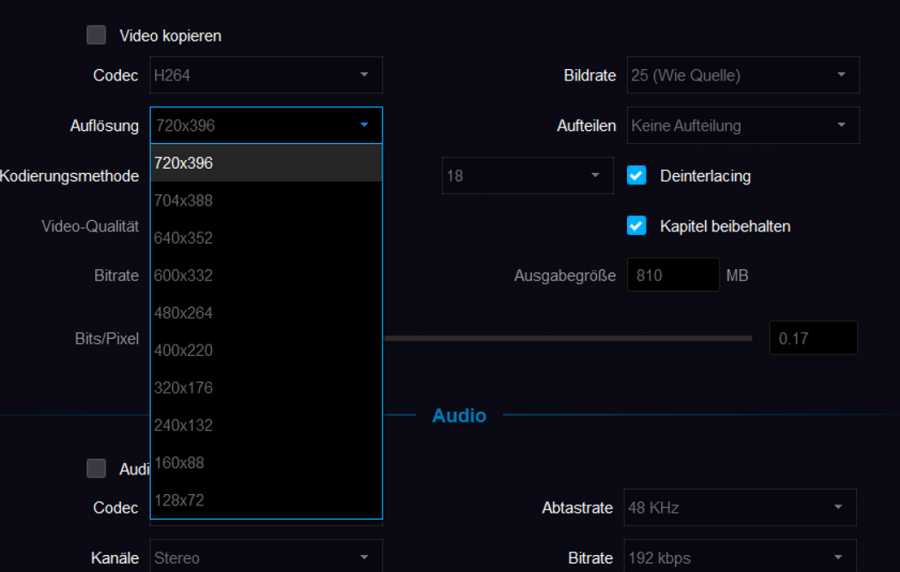
Task: Open the Abtastrate 48 KHz dropdown
Action: [x=740, y=507]
